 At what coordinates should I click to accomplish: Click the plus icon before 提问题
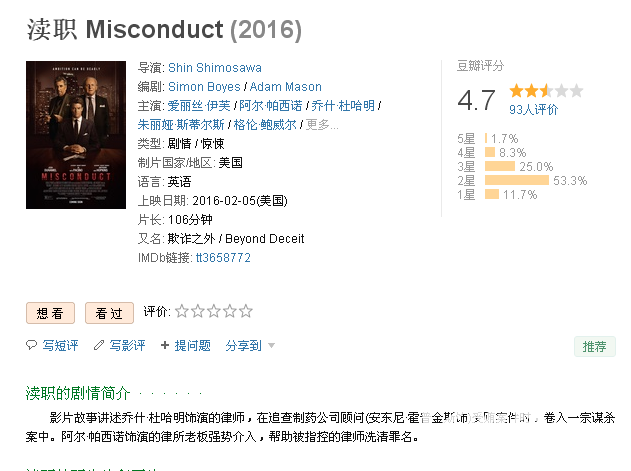(x=165, y=345)
